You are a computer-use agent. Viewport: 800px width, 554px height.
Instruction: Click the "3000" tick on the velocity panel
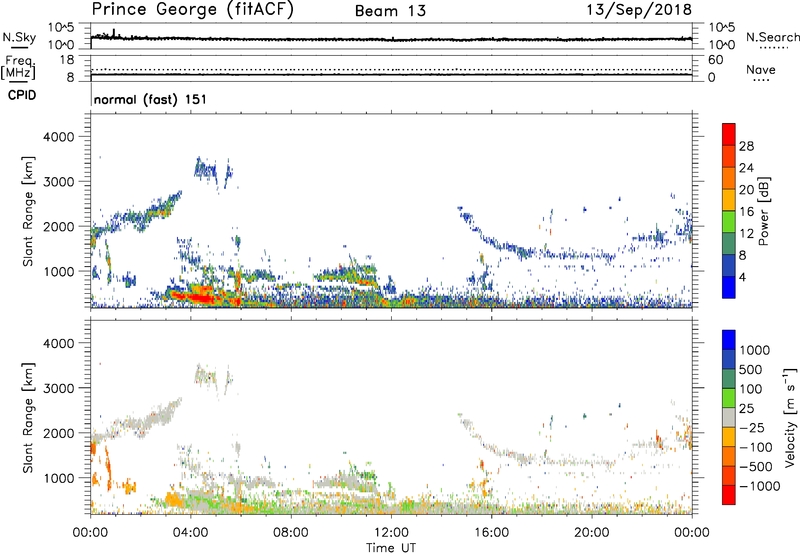point(58,388)
